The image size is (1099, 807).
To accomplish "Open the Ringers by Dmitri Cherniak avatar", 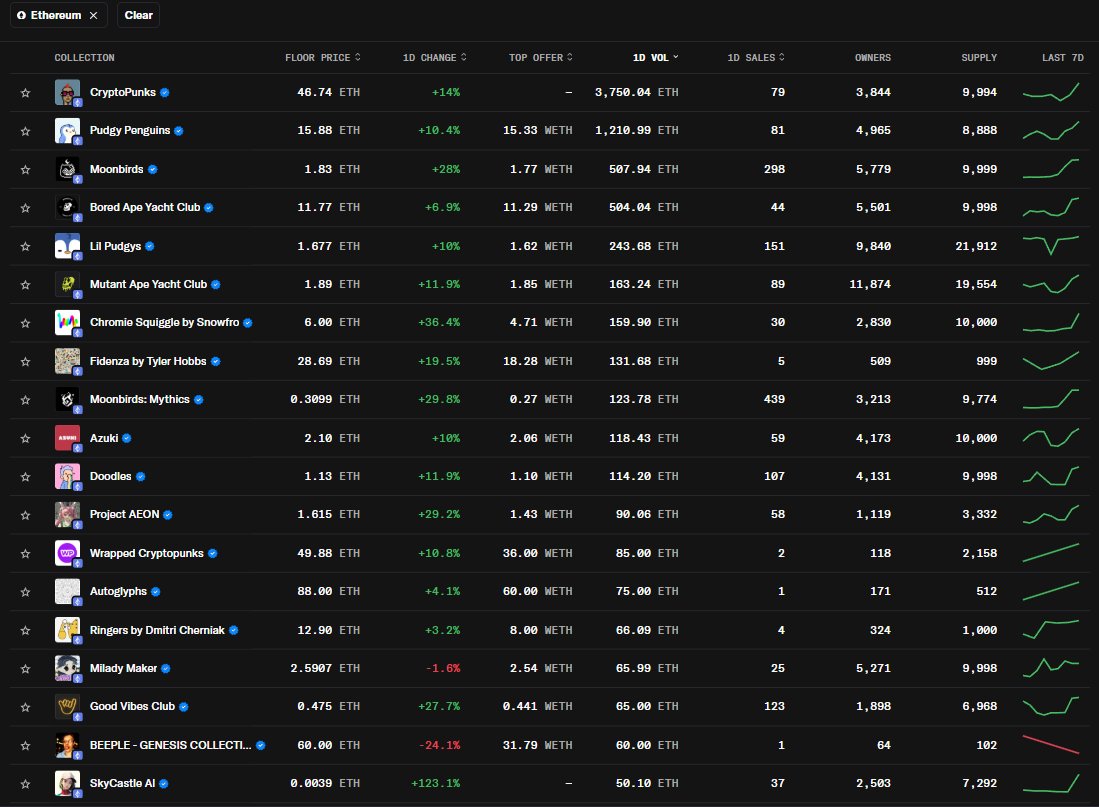I will [x=67, y=630].
